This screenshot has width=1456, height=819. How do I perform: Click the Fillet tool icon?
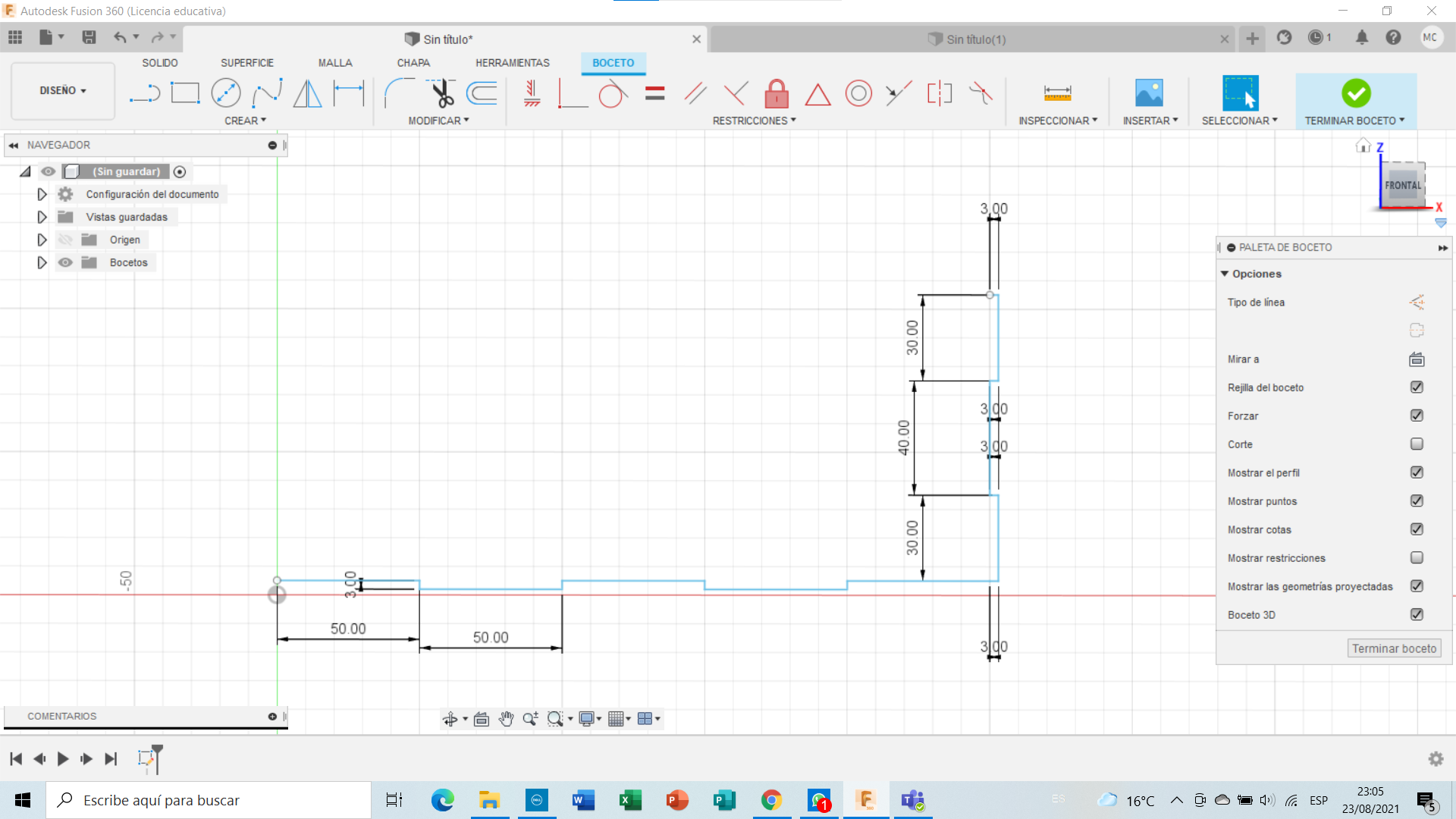(x=399, y=93)
